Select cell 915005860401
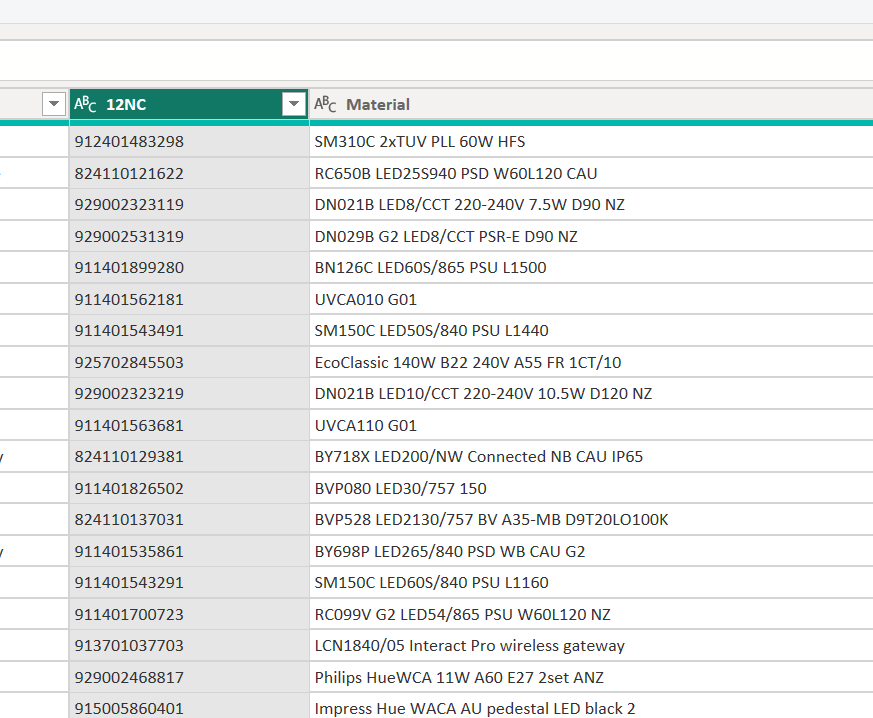 [189, 707]
